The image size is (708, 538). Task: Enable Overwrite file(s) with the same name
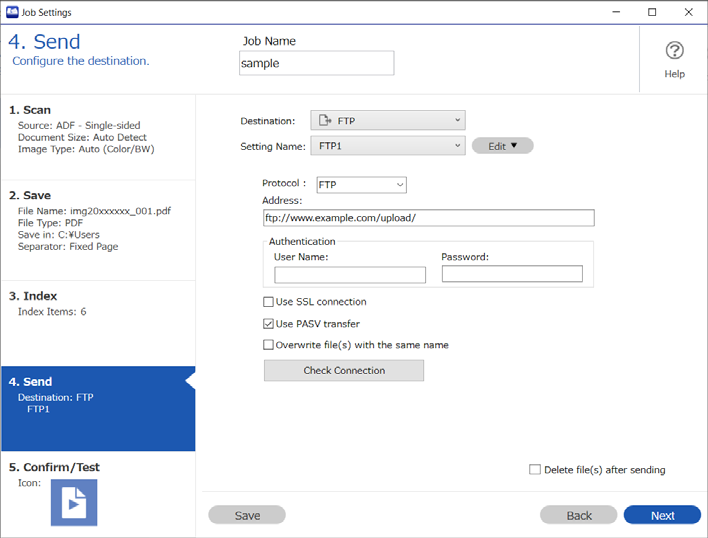tap(268, 345)
